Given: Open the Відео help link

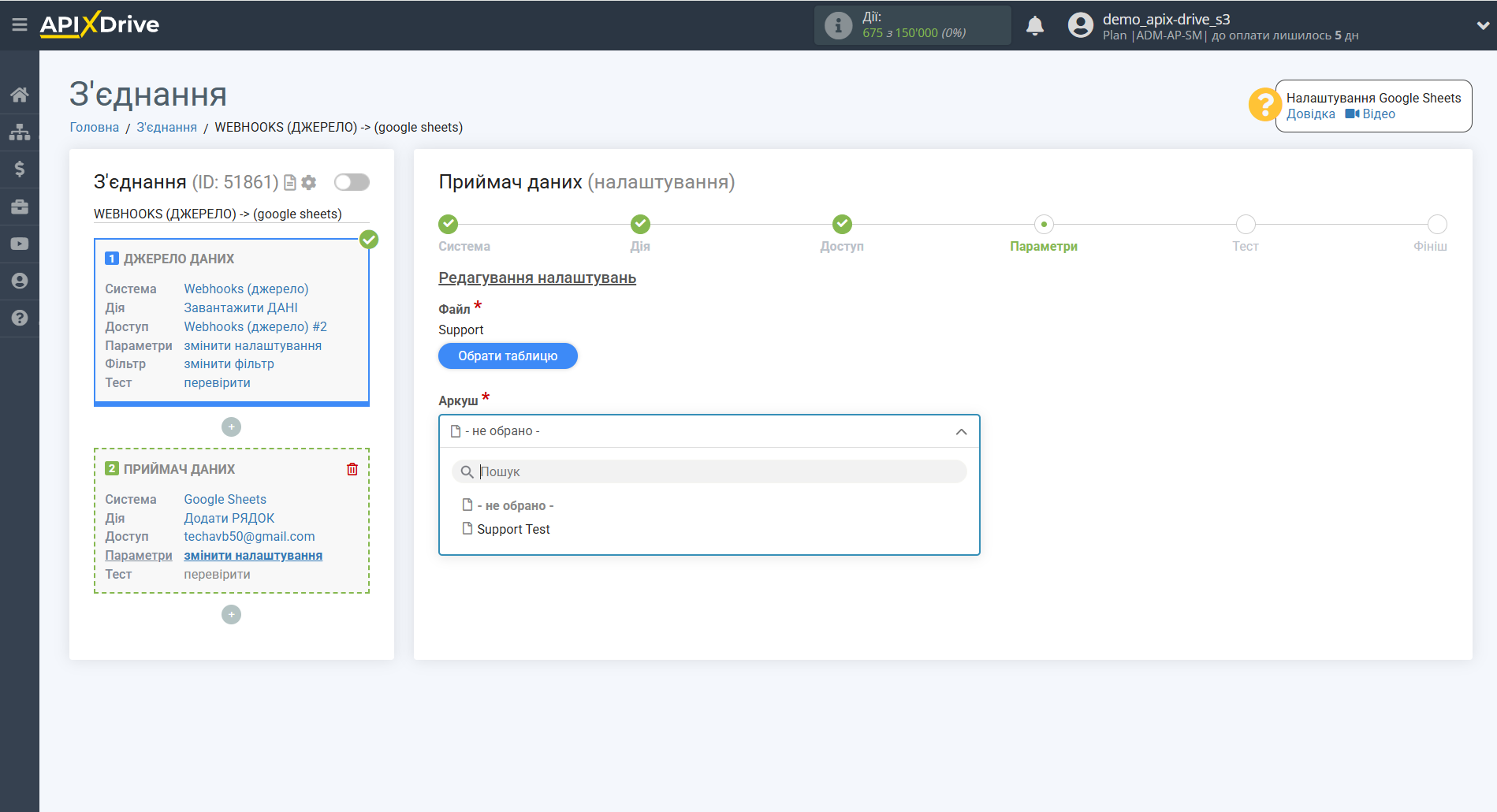Looking at the screenshot, I should point(1370,114).
